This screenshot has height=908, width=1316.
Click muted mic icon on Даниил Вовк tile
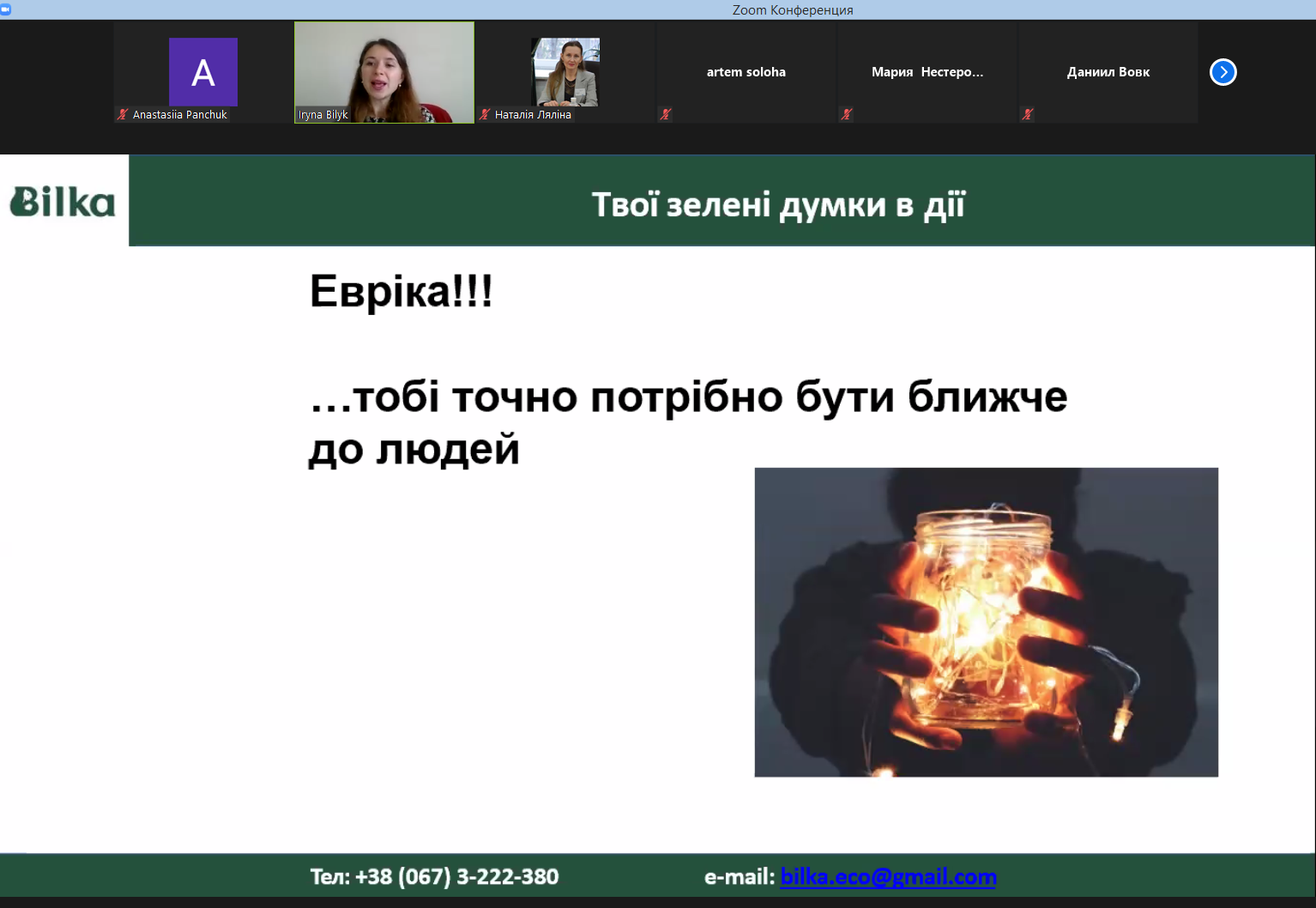click(x=1028, y=114)
